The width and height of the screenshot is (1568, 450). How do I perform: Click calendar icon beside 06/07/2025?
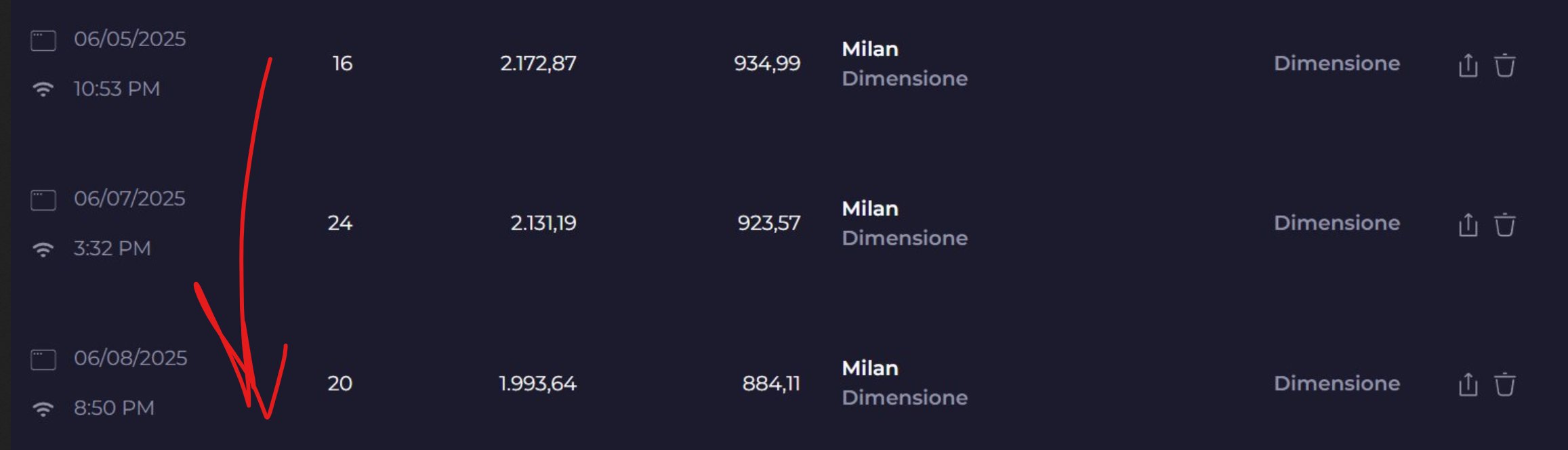43,200
